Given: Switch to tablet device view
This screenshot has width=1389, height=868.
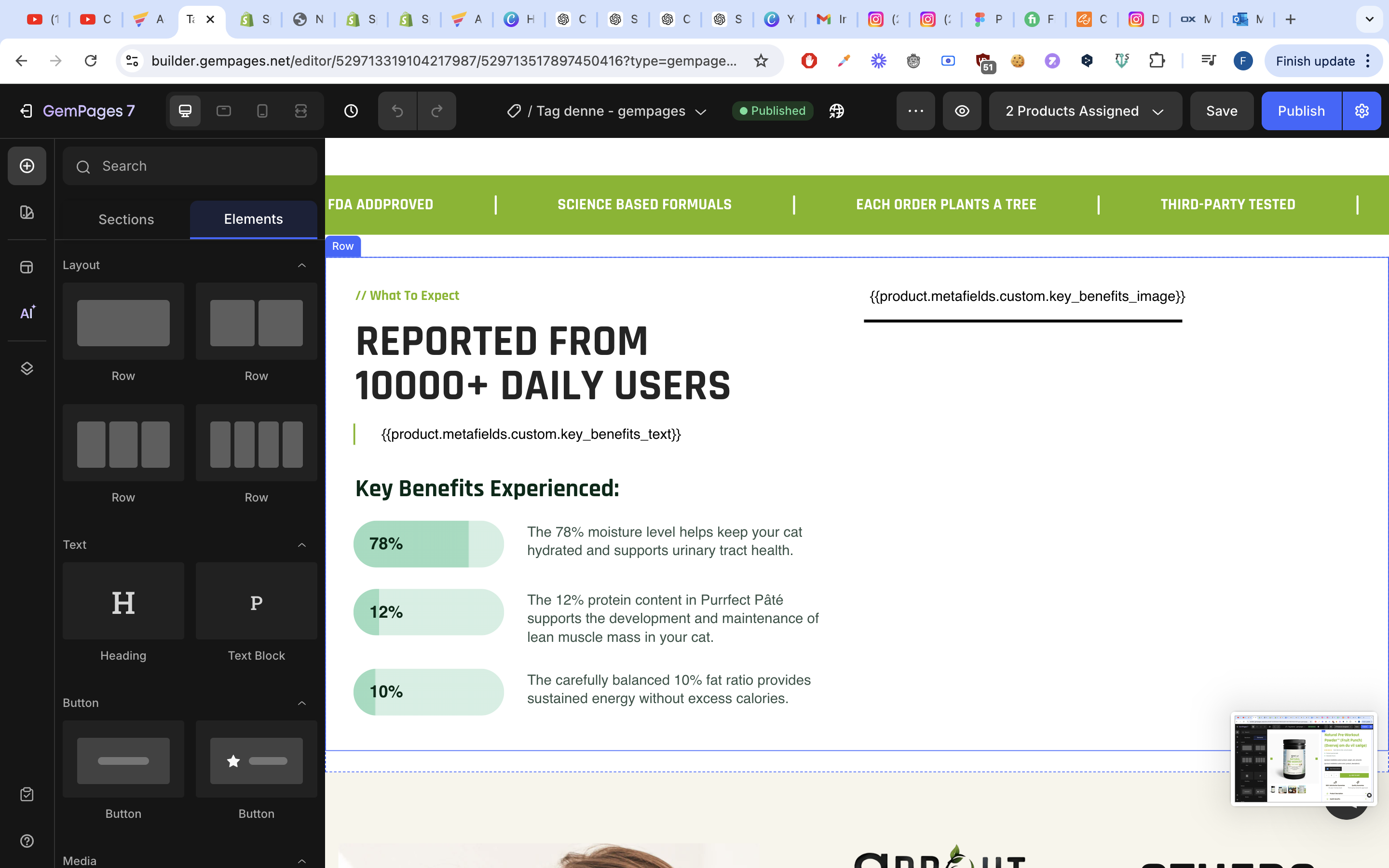Looking at the screenshot, I should 224,111.
